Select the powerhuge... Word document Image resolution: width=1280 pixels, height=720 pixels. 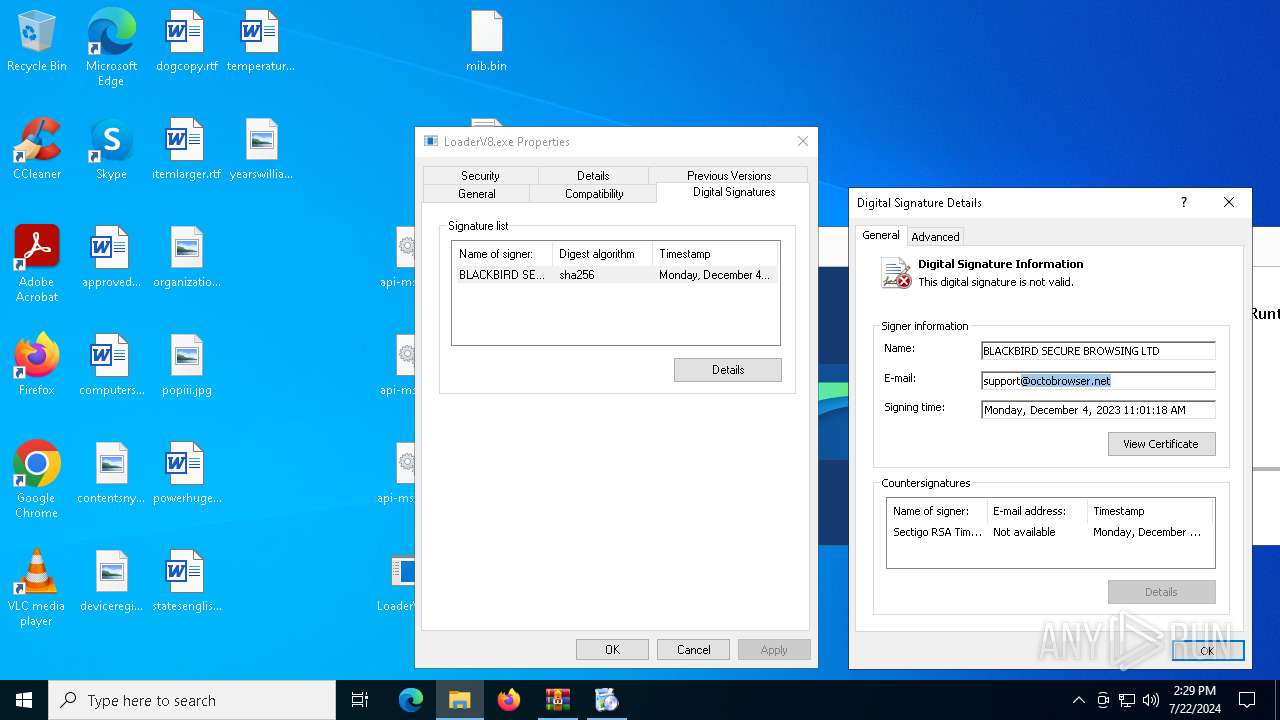(x=186, y=474)
